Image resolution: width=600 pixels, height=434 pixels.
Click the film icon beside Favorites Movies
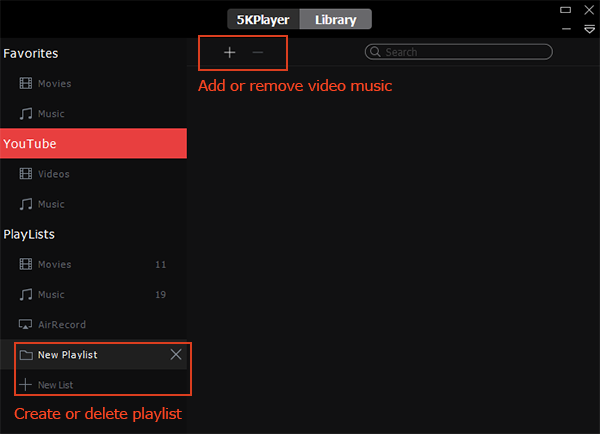pos(26,83)
